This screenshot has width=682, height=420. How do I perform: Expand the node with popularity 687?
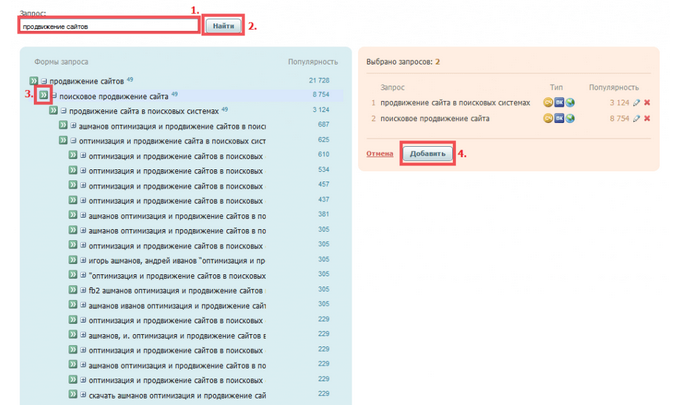(x=74, y=126)
